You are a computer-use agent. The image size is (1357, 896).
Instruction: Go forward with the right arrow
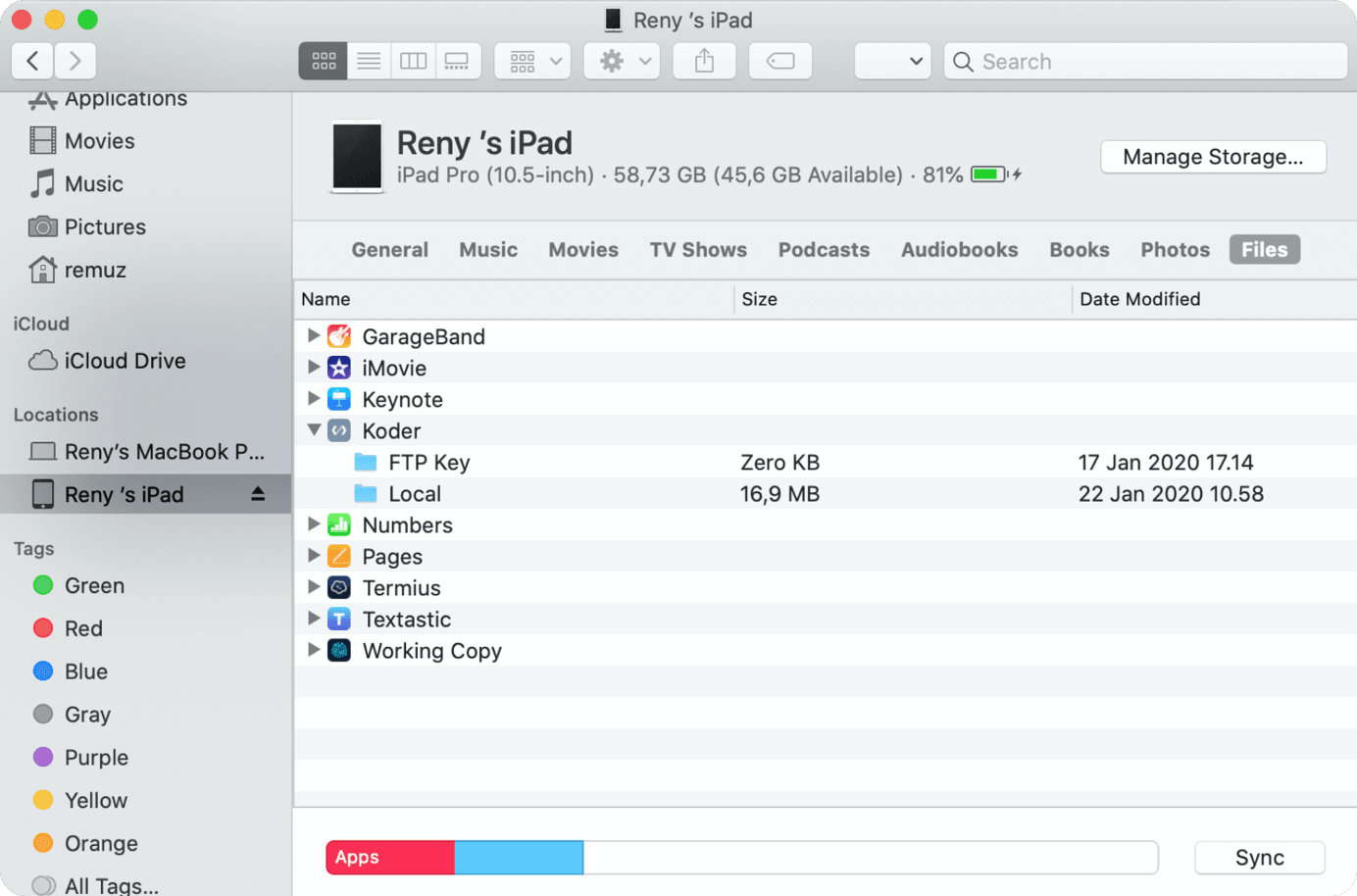pyautogui.click(x=75, y=61)
